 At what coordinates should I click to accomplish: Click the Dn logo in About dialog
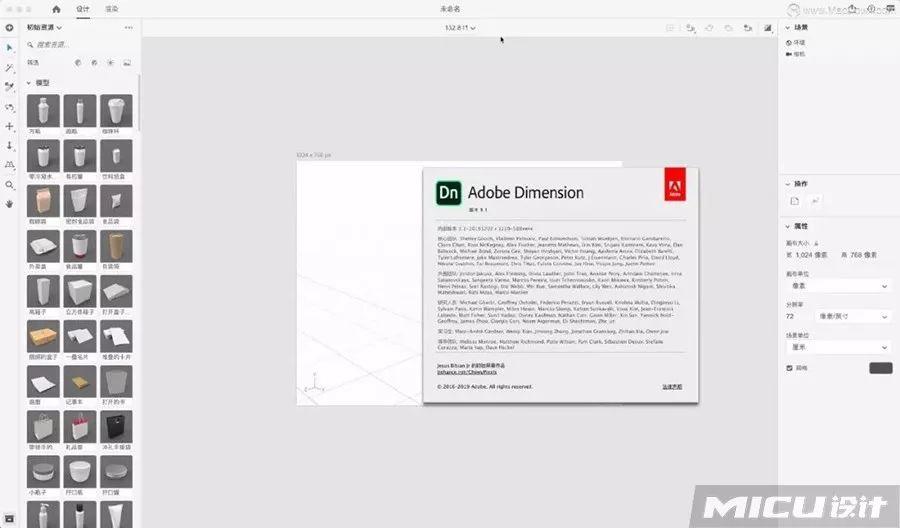point(448,193)
